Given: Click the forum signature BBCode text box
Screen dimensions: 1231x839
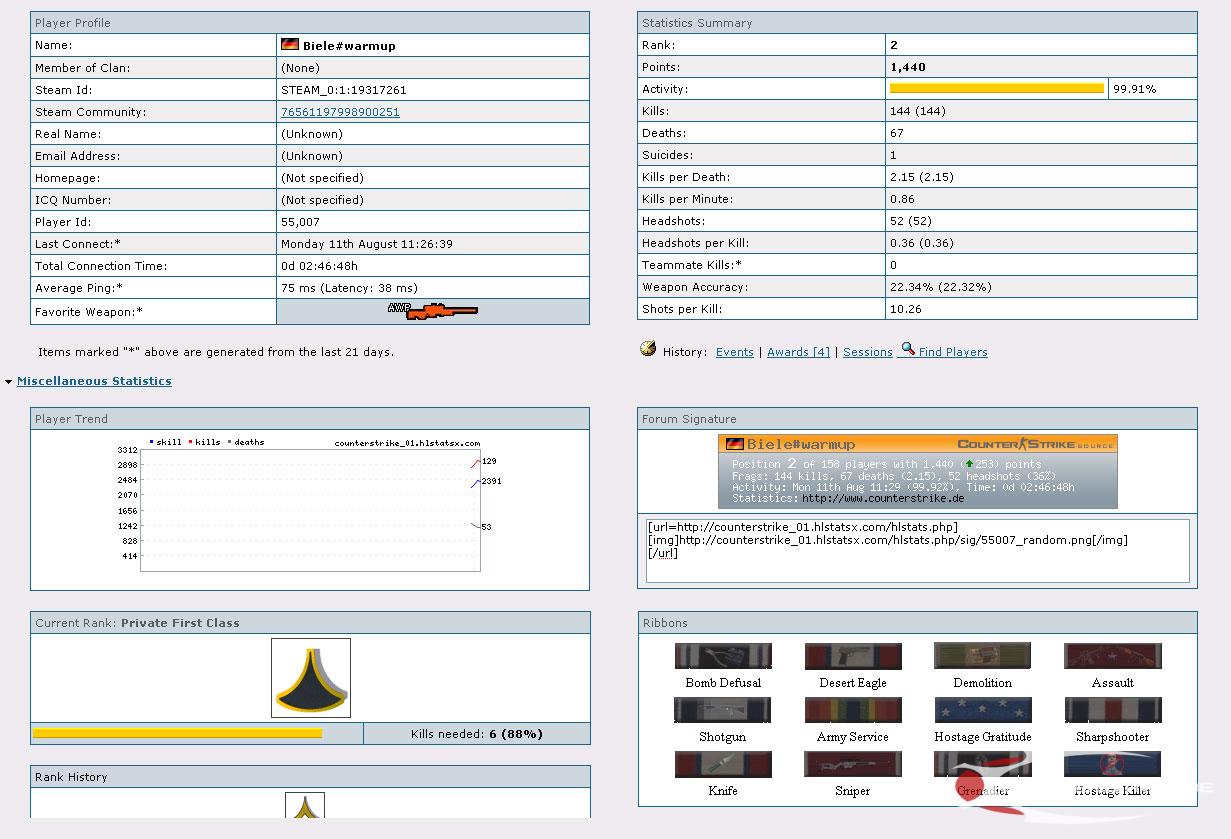Looking at the screenshot, I should [x=917, y=550].
